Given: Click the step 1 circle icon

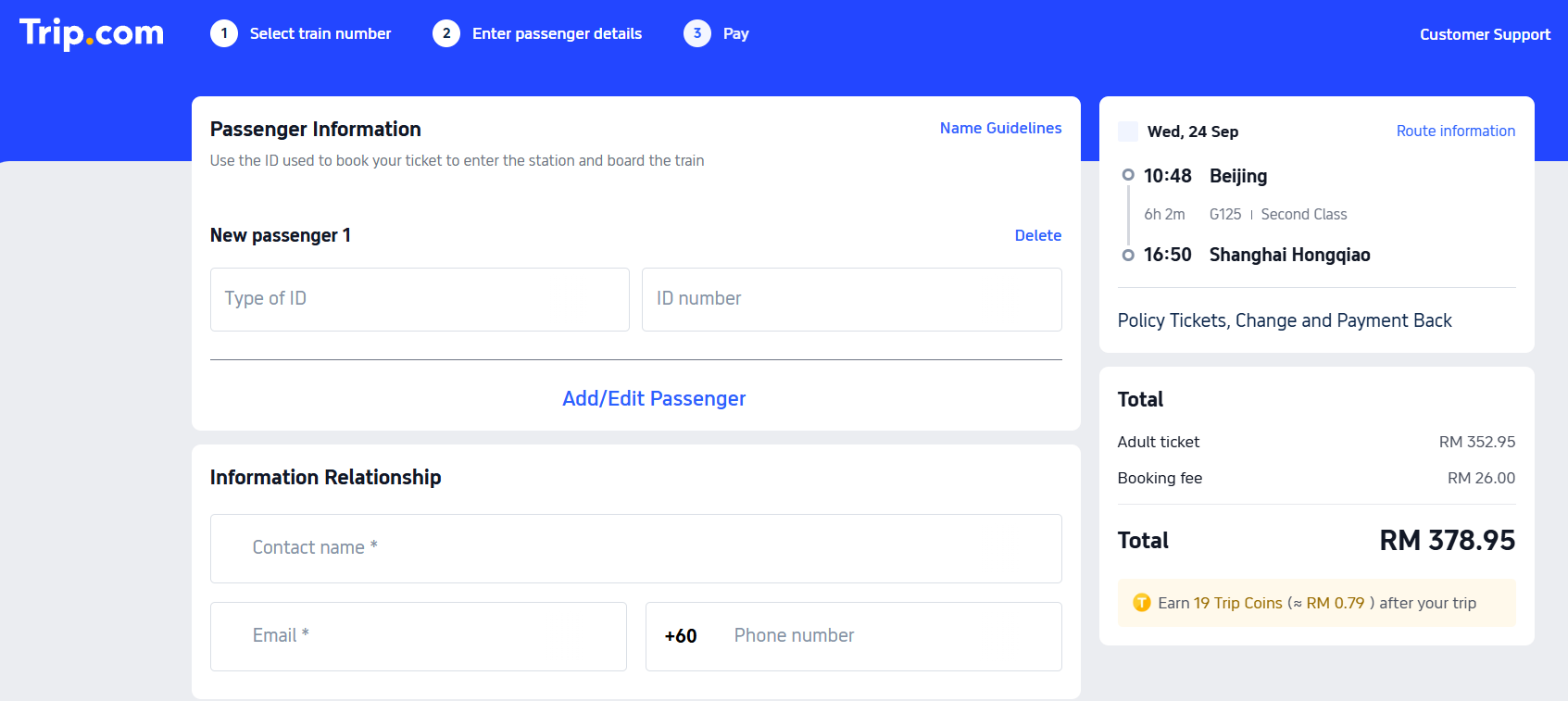Looking at the screenshot, I should pyautogui.click(x=224, y=33).
